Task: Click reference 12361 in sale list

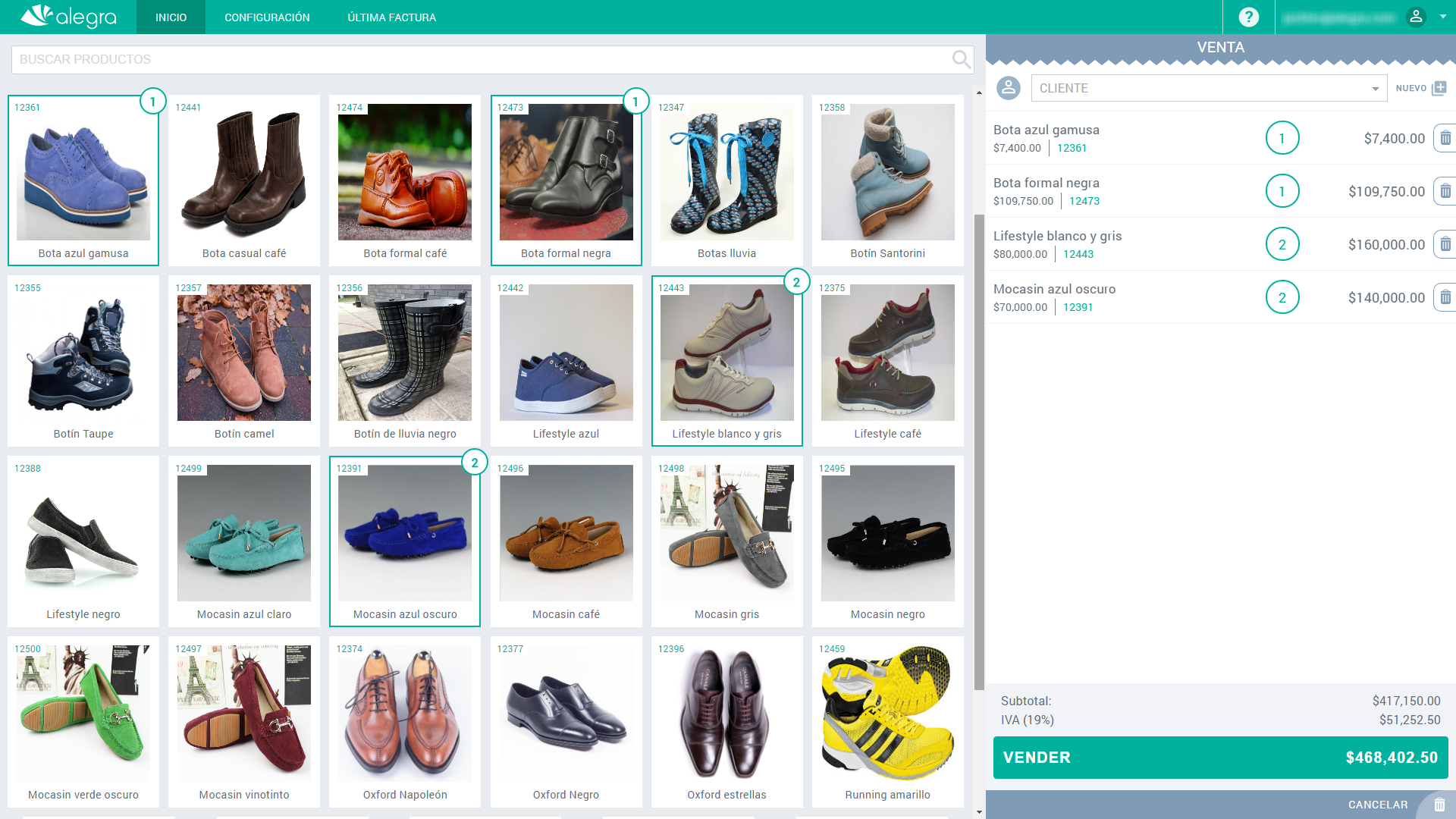Action: pyautogui.click(x=1072, y=148)
